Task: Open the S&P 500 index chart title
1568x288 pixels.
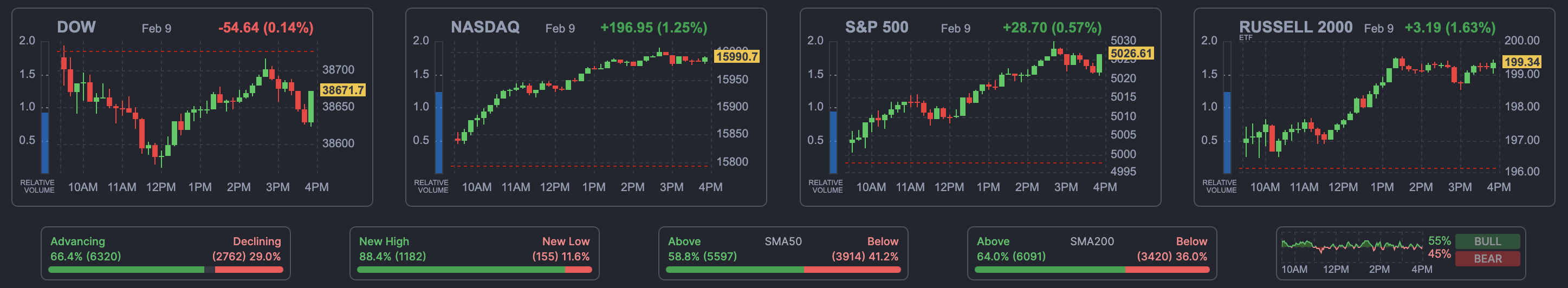Action: [877, 27]
